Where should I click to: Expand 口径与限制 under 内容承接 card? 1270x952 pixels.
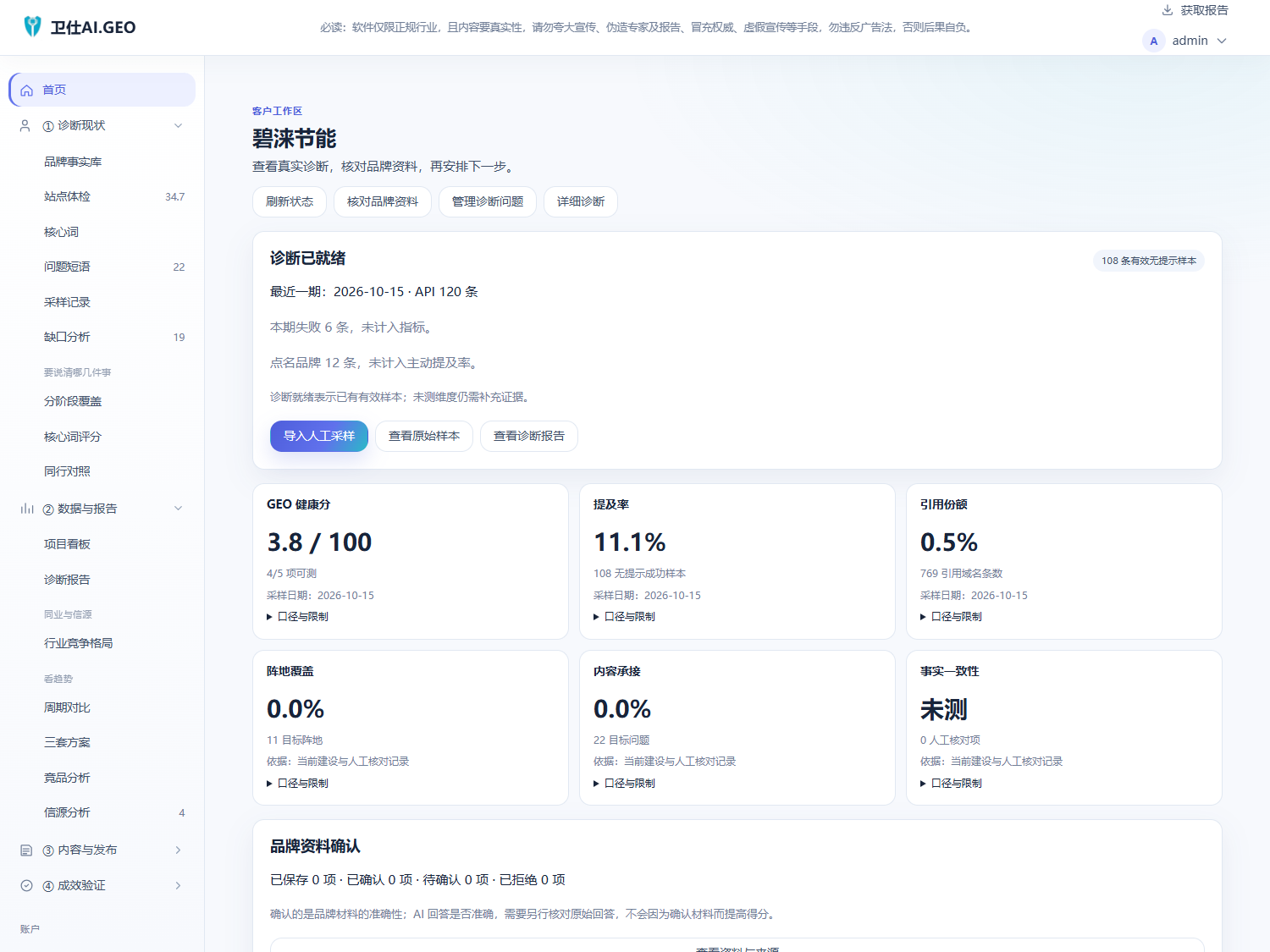click(x=625, y=784)
